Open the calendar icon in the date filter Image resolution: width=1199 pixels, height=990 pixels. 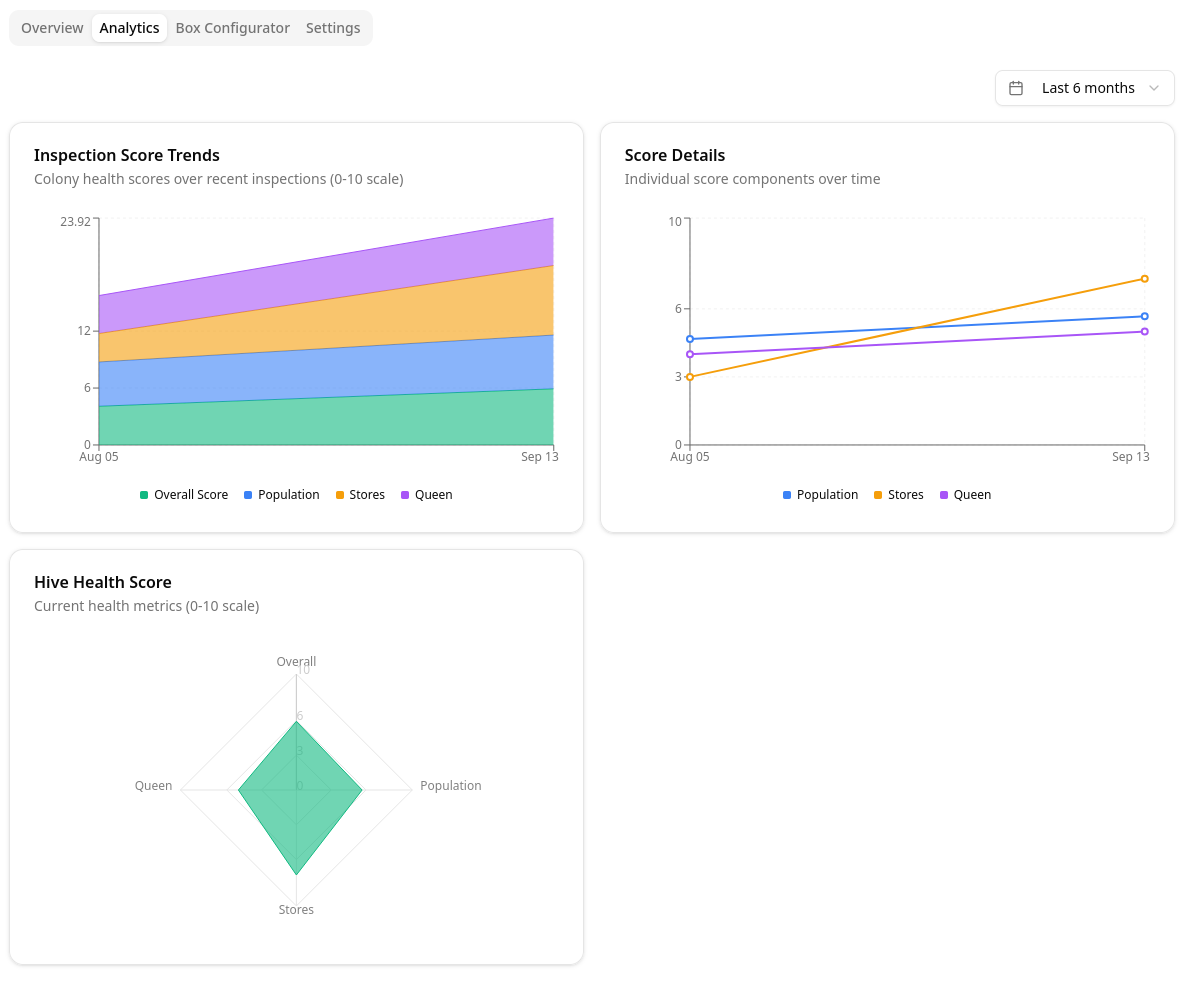click(1016, 88)
